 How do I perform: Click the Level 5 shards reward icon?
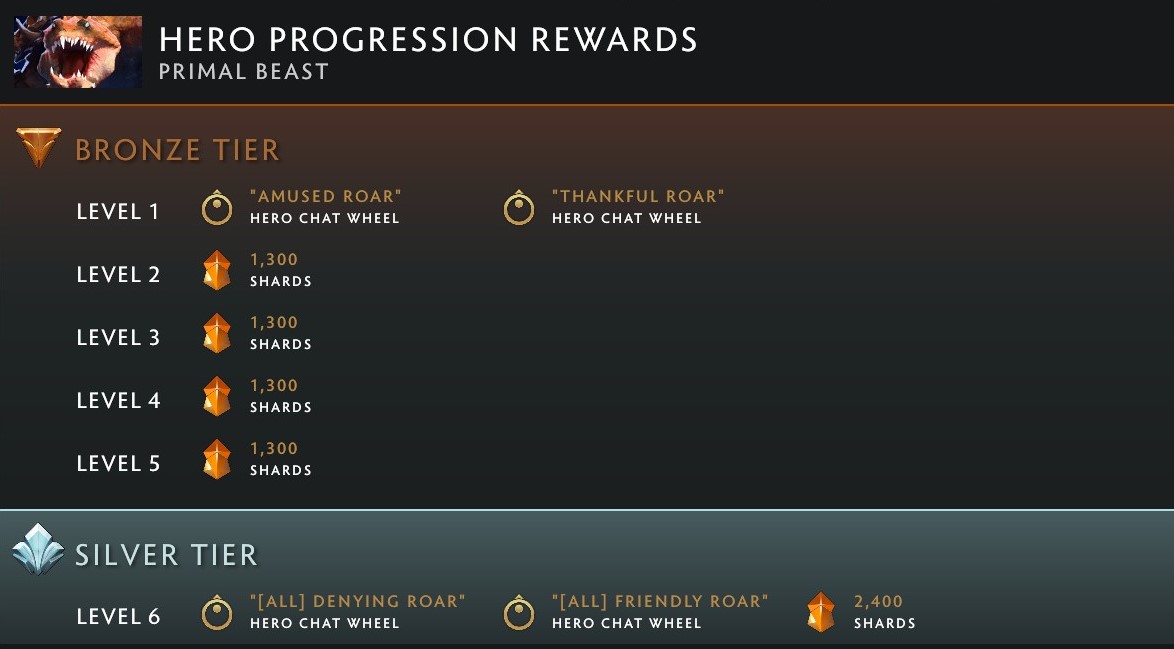(217, 458)
